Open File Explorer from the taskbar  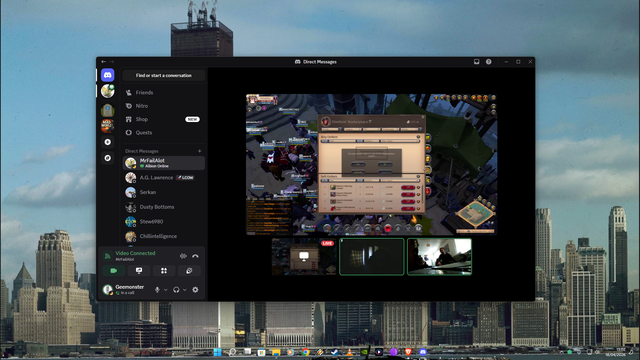(x=276, y=352)
